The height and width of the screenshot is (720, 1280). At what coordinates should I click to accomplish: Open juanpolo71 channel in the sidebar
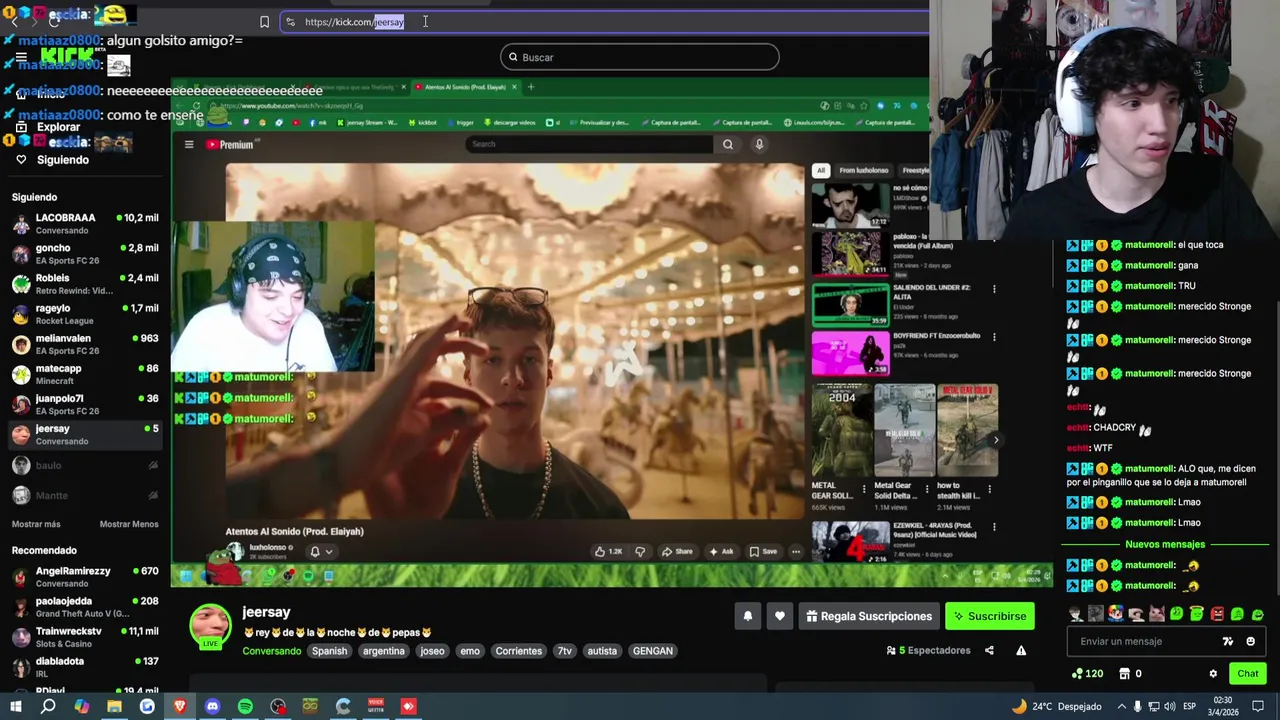85,404
